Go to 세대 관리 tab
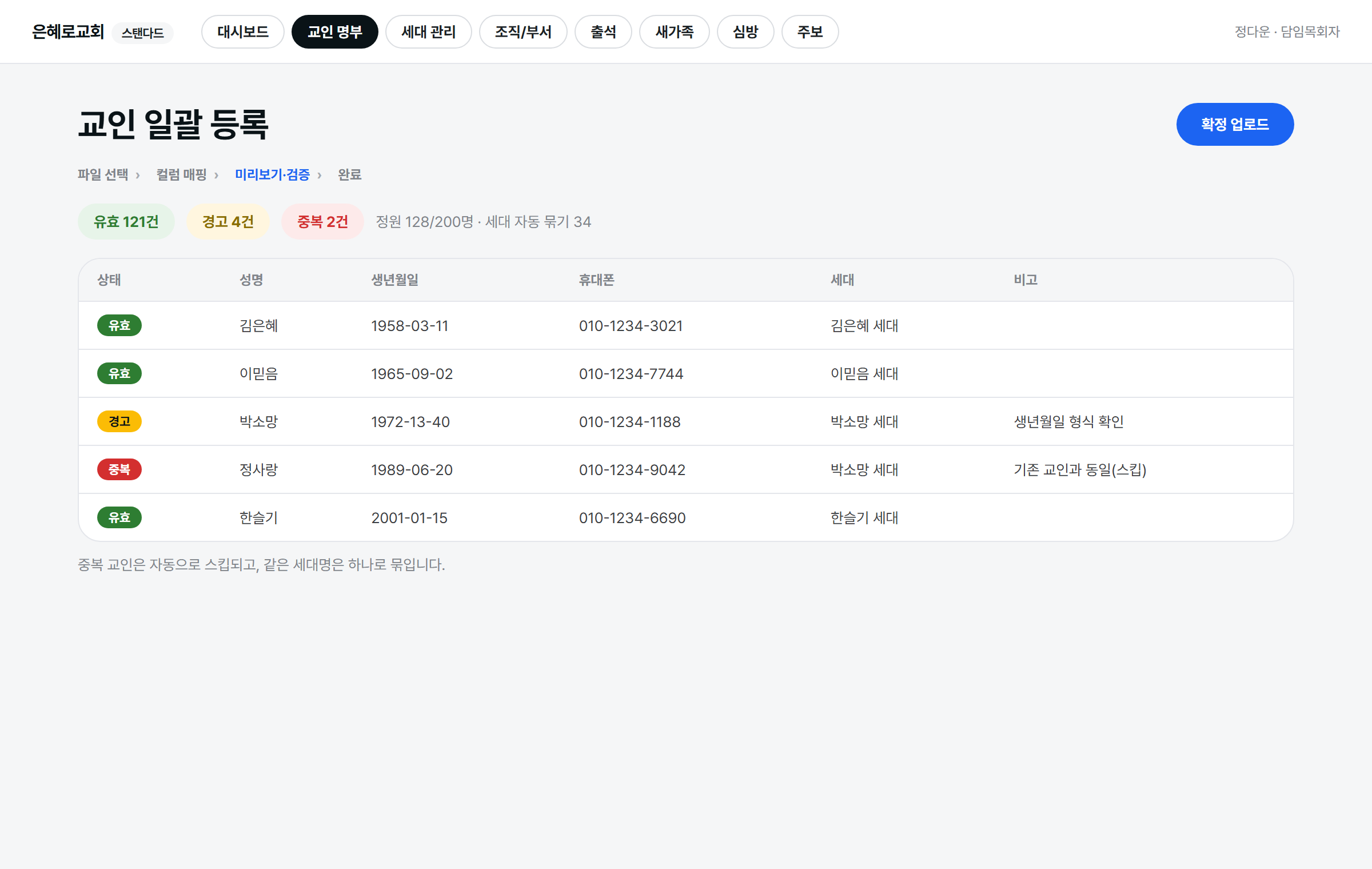 [429, 32]
